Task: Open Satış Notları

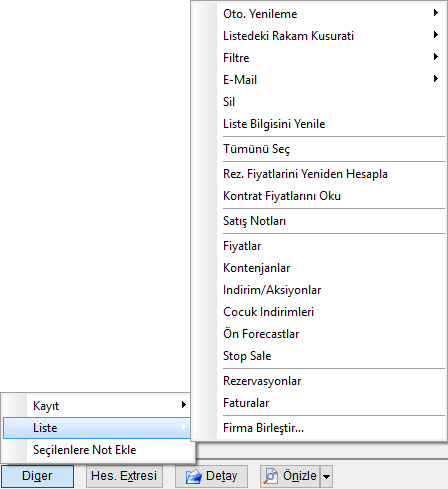Action: click(319, 221)
